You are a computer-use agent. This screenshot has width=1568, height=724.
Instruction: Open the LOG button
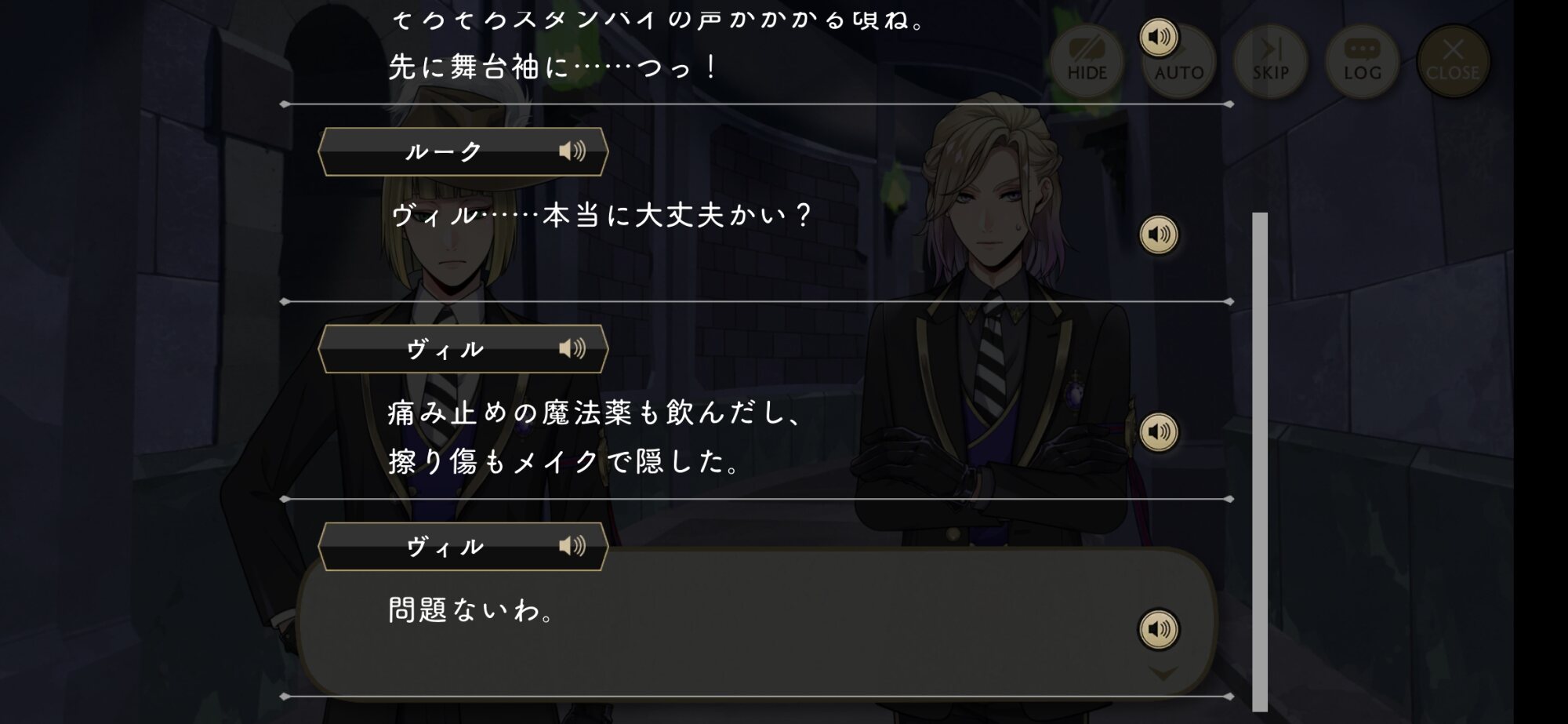(1362, 61)
